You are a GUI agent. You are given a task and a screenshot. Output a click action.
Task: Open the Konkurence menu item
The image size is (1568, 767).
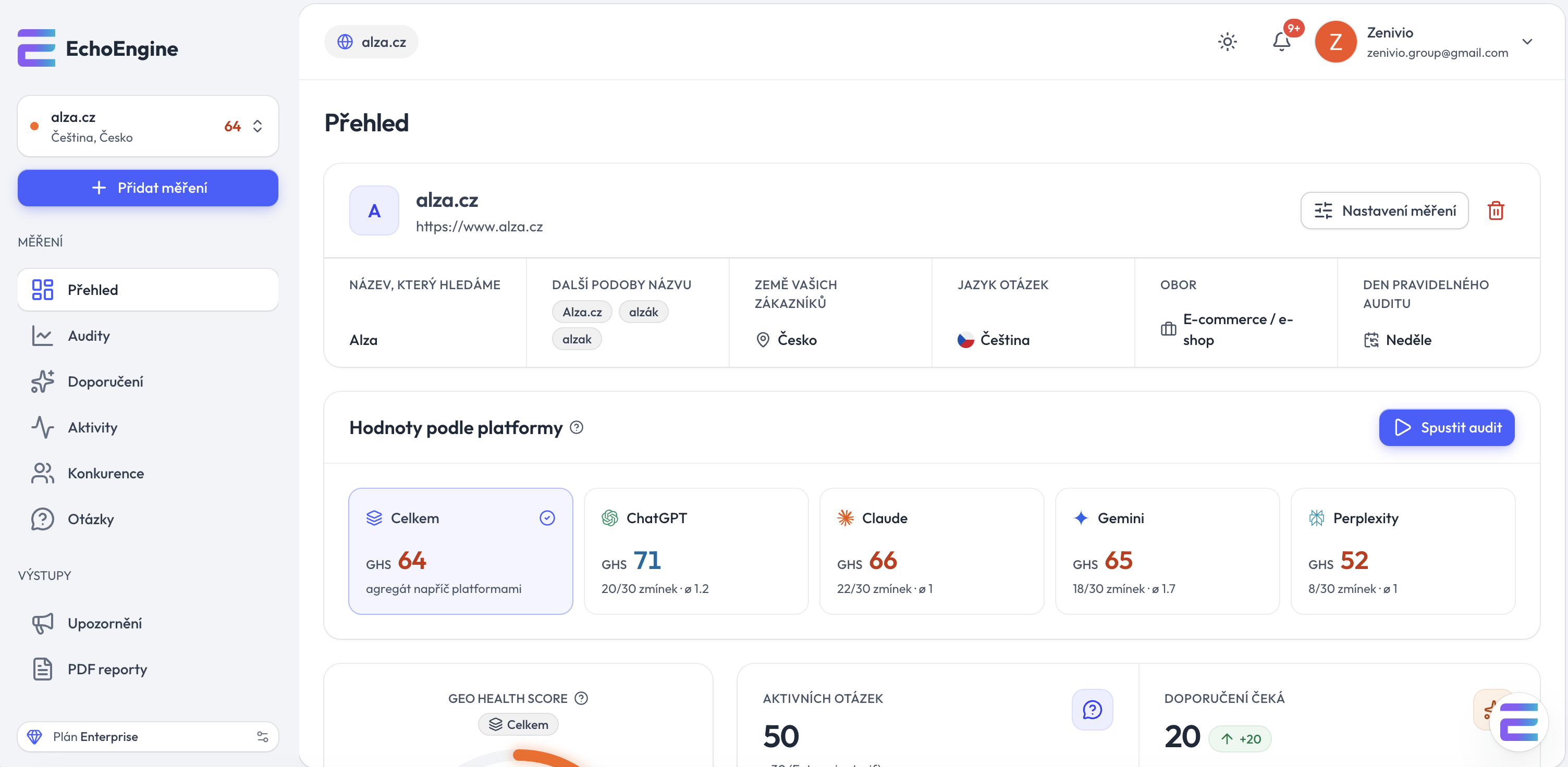148,473
